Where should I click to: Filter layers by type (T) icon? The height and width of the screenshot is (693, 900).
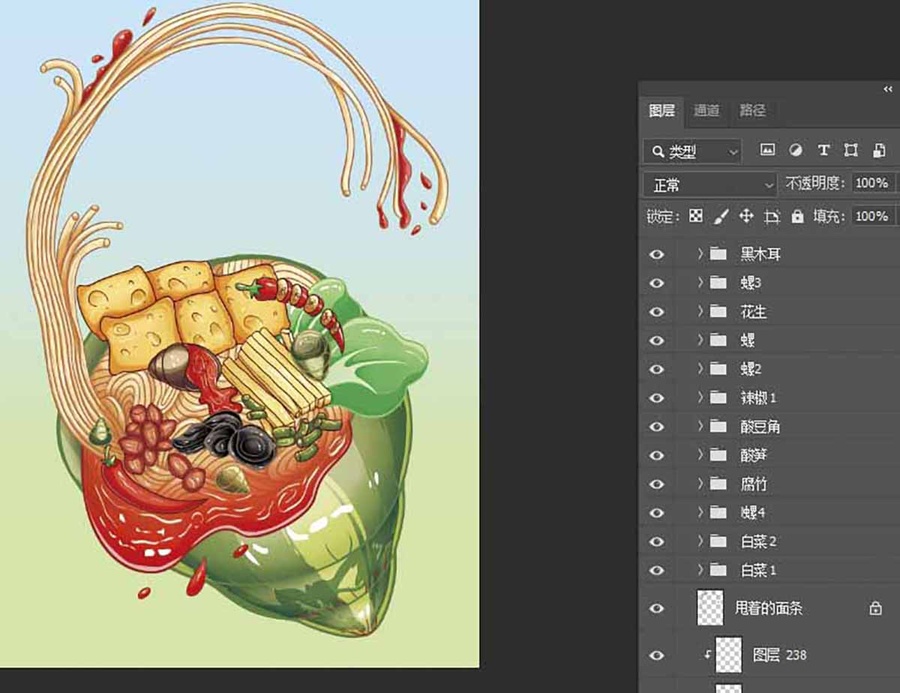point(823,150)
